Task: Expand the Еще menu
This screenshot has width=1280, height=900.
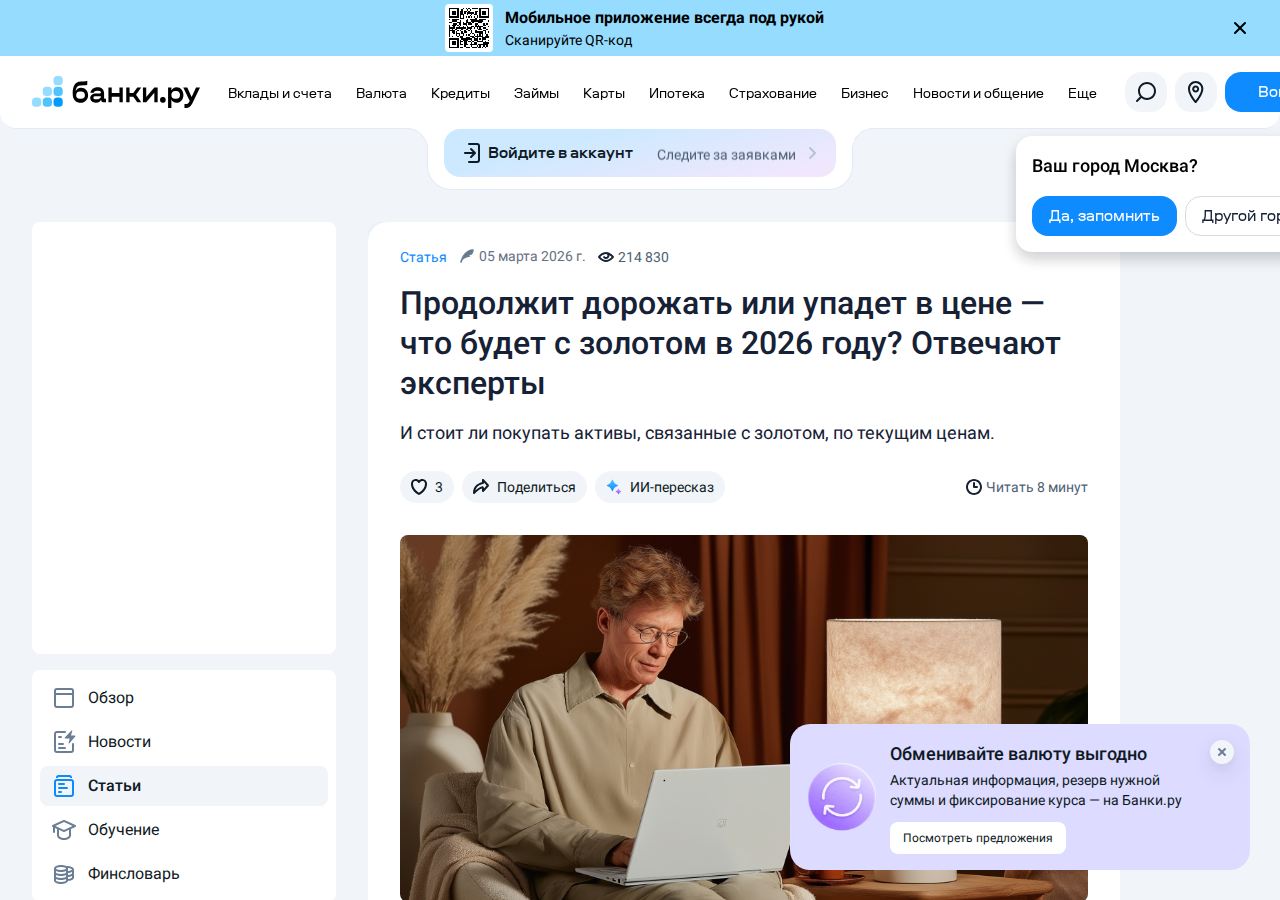Action: pos(1082,93)
